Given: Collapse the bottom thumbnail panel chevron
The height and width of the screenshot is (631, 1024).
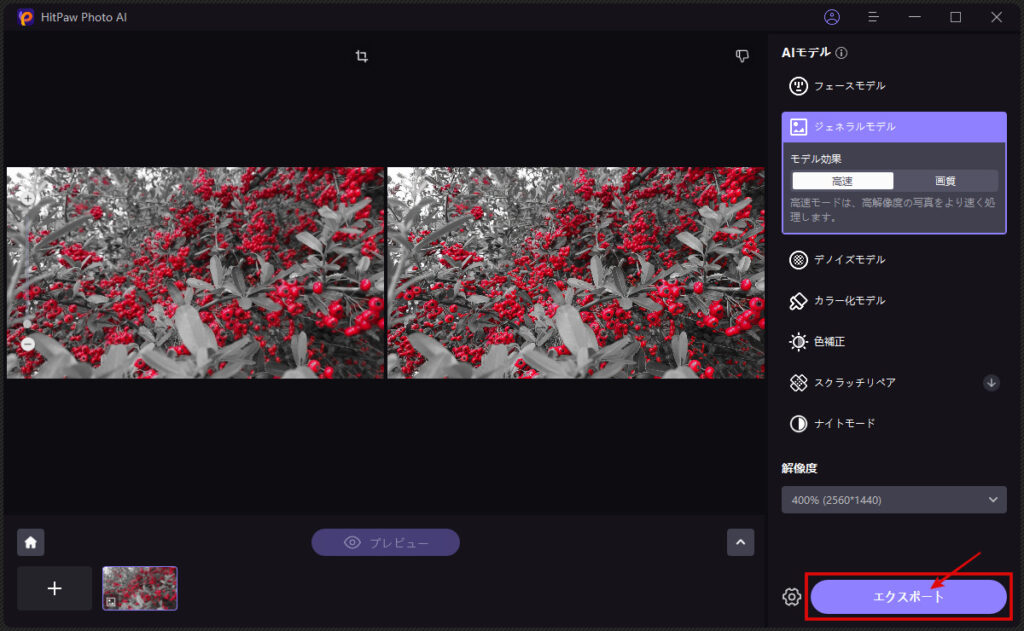Looking at the screenshot, I should [x=740, y=542].
